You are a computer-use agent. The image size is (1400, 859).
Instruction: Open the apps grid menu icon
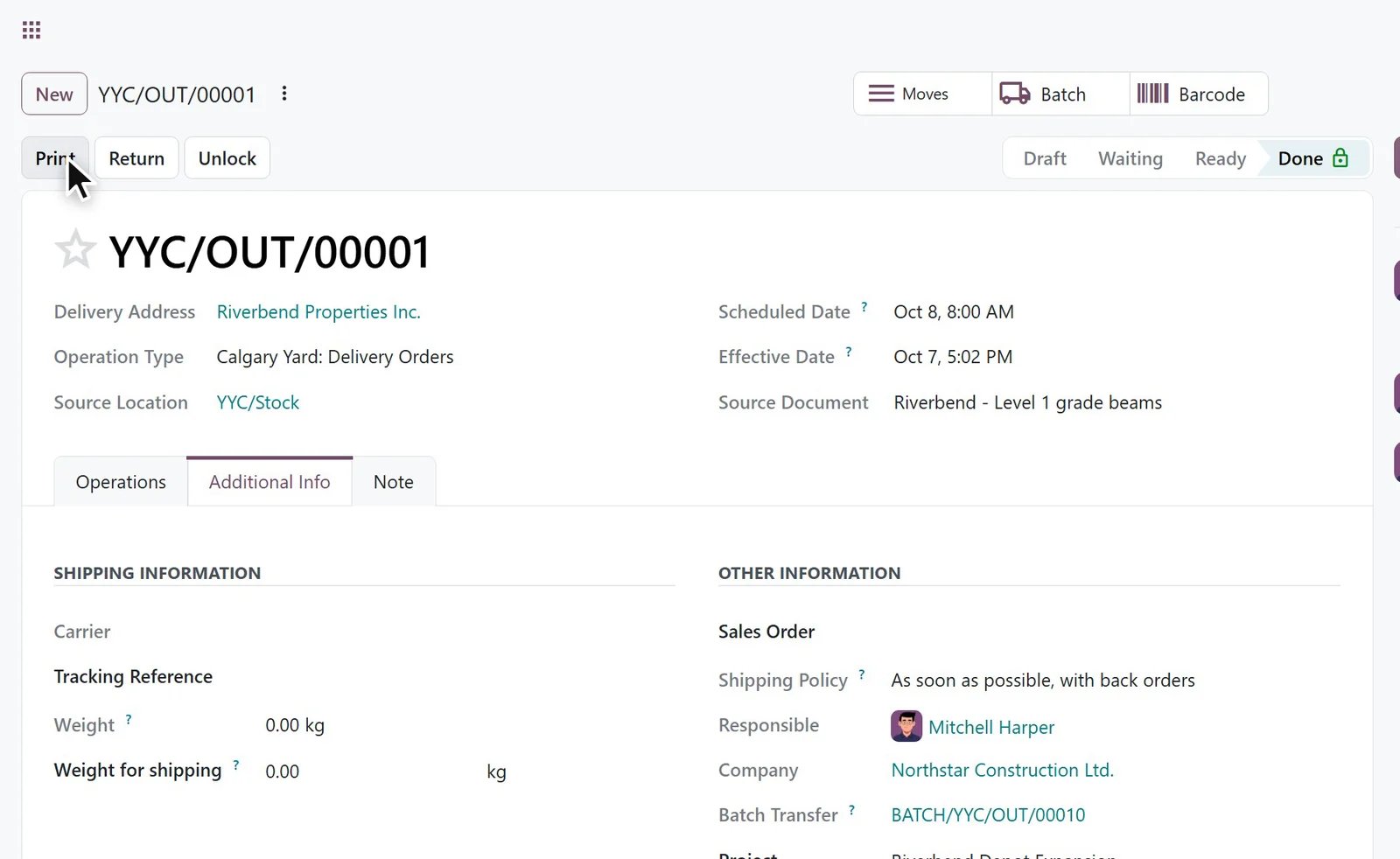point(31,31)
